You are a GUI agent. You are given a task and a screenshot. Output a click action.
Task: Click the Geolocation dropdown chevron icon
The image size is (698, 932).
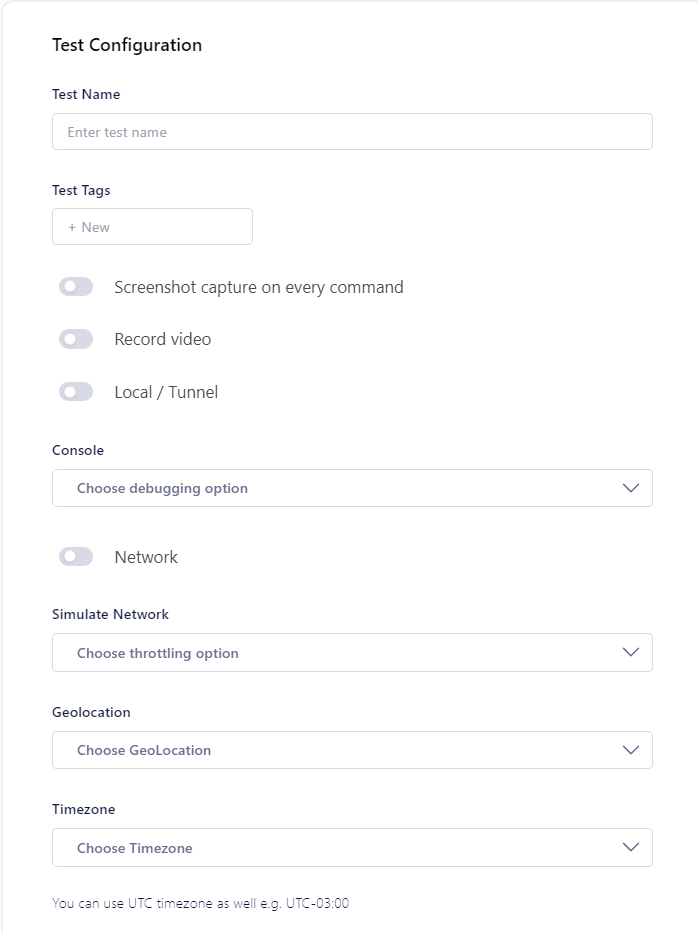pos(630,749)
